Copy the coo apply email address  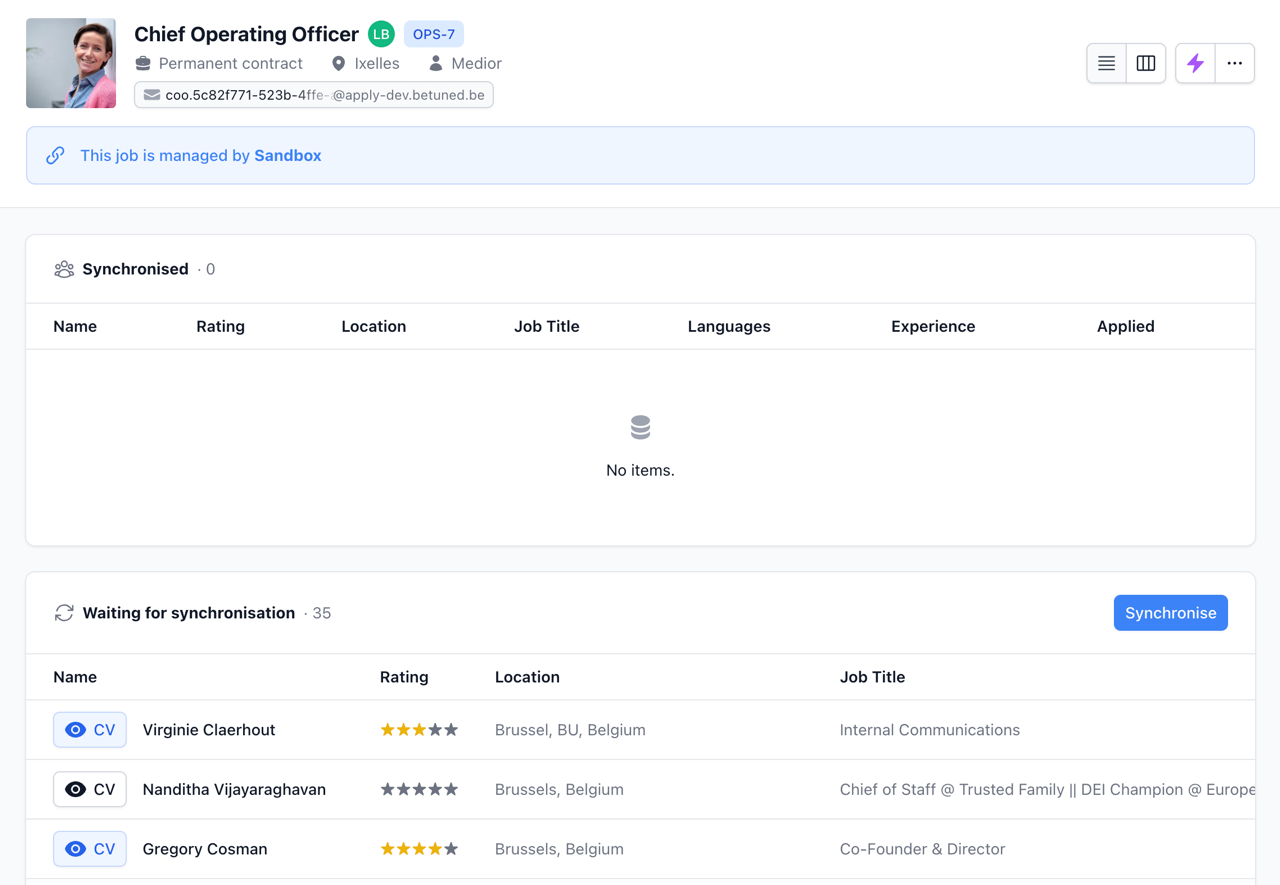coord(314,95)
